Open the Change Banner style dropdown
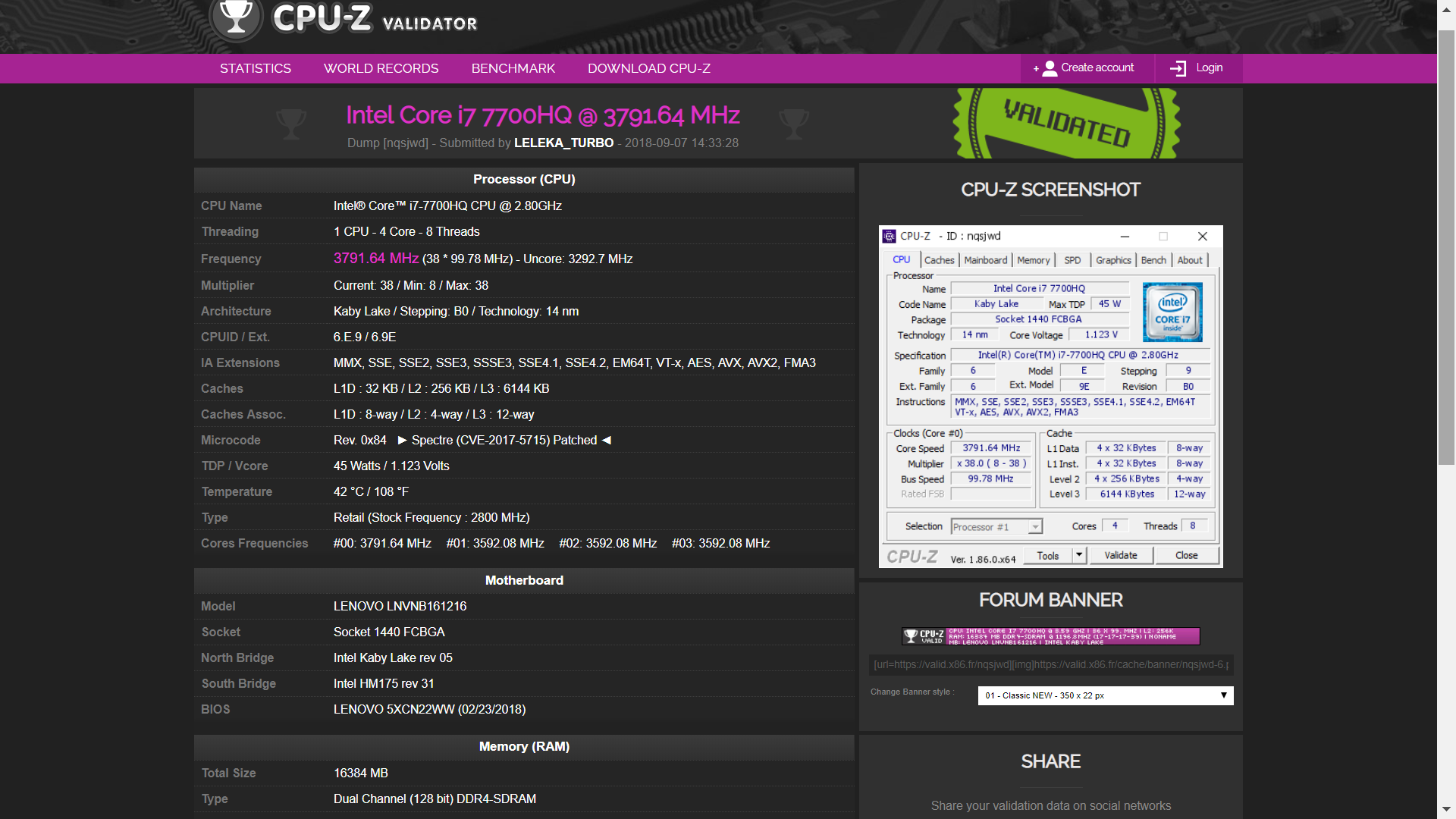The image size is (1456, 819). point(1106,695)
